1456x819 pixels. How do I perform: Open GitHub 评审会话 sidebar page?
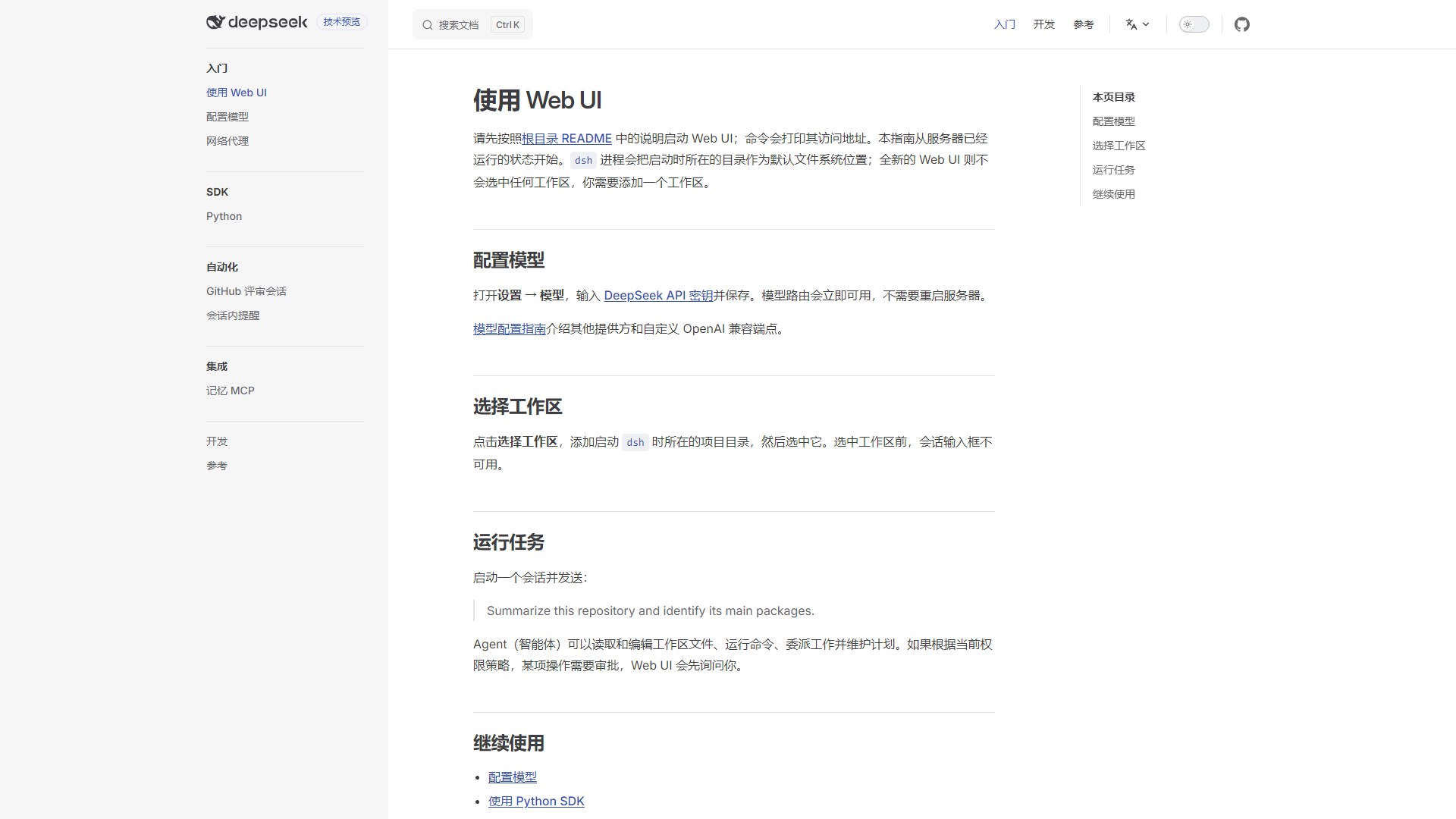click(x=246, y=291)
